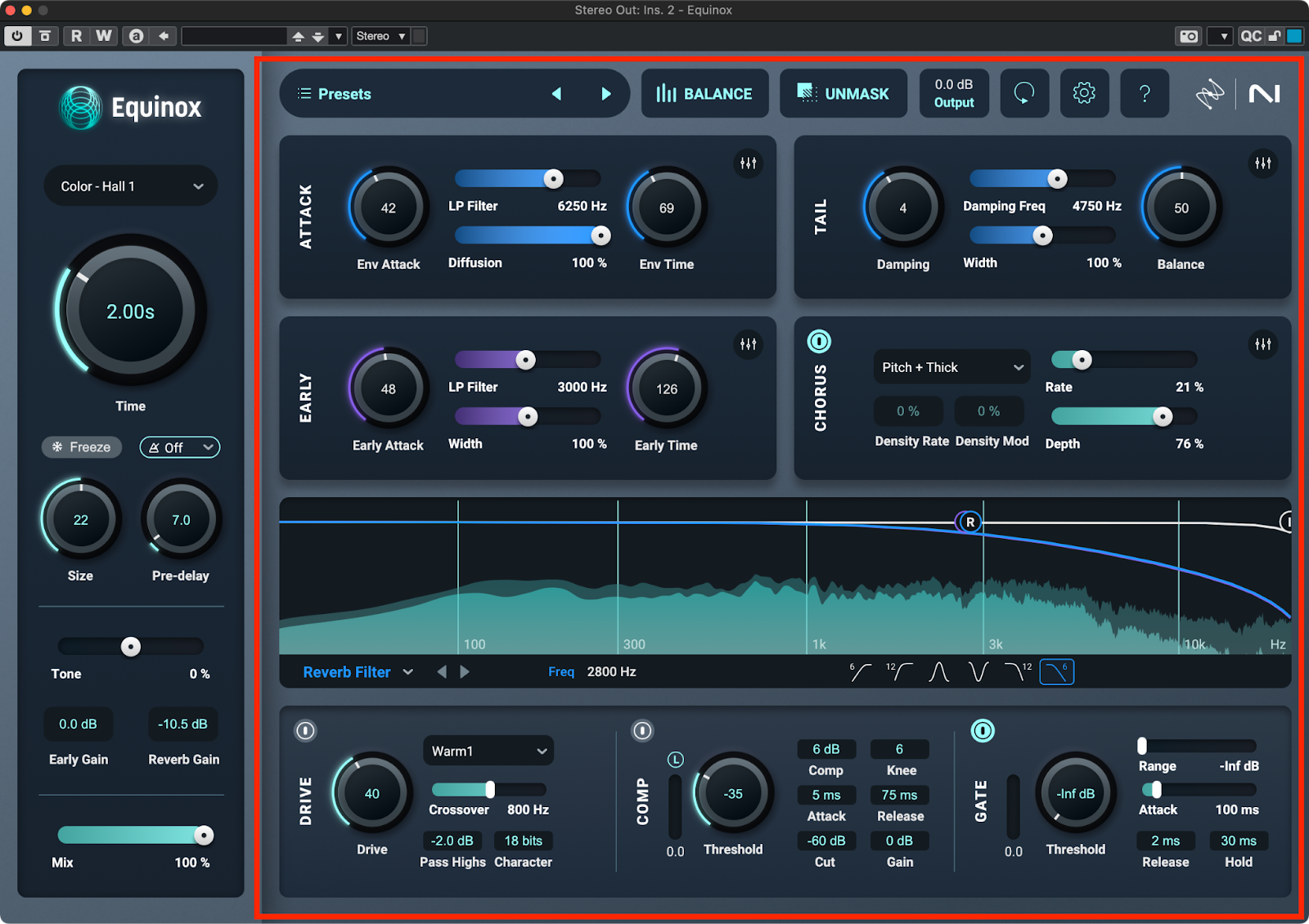Toggle the Chorus power button
Viewport: 1309px width, 924px height.
[x=819, y=341]
